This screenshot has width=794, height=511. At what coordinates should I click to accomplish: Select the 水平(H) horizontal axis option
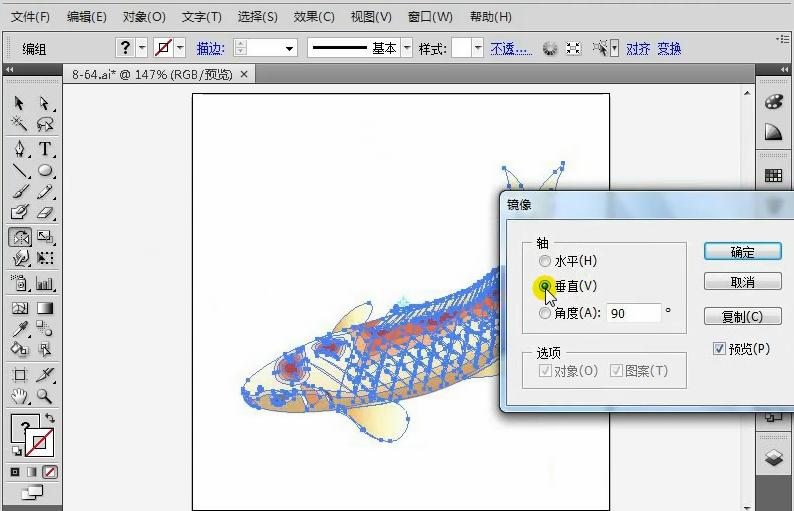pyautogui.click(x=545, y=261)
